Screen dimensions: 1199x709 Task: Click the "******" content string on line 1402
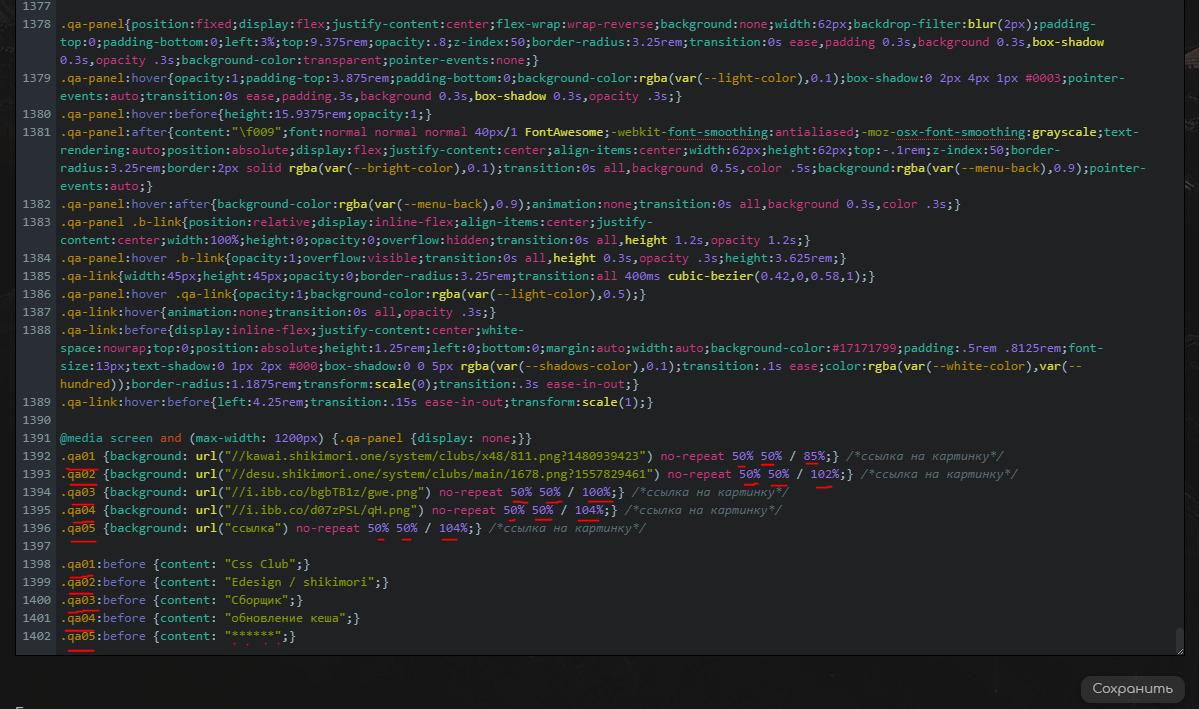click(x=251, y=636)
